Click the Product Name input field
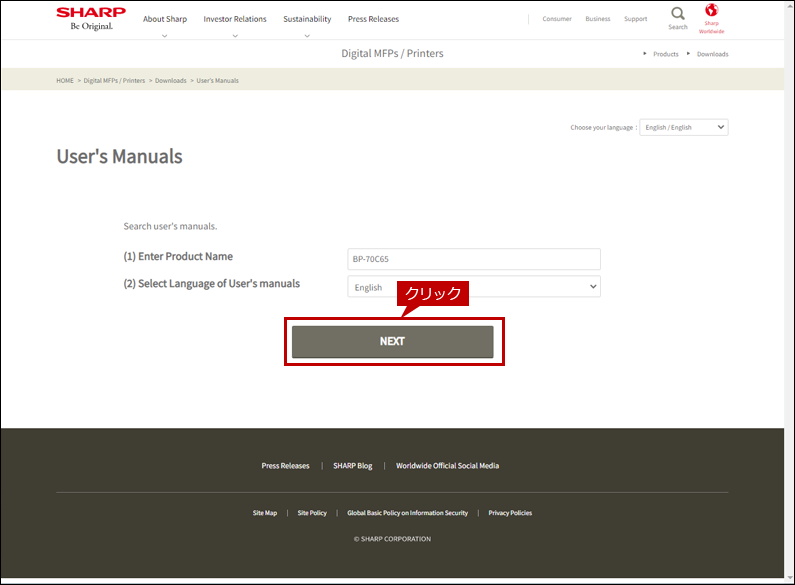Image resolution: width=795 pixels, height=585 pixels. 474,259
